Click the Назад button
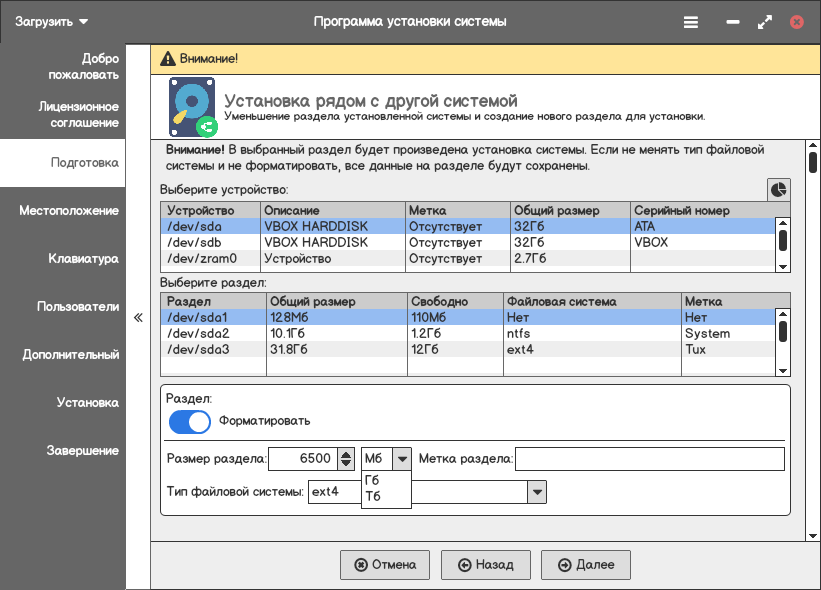The width and height of the screenshot is (821, 590). pos(485,565)
